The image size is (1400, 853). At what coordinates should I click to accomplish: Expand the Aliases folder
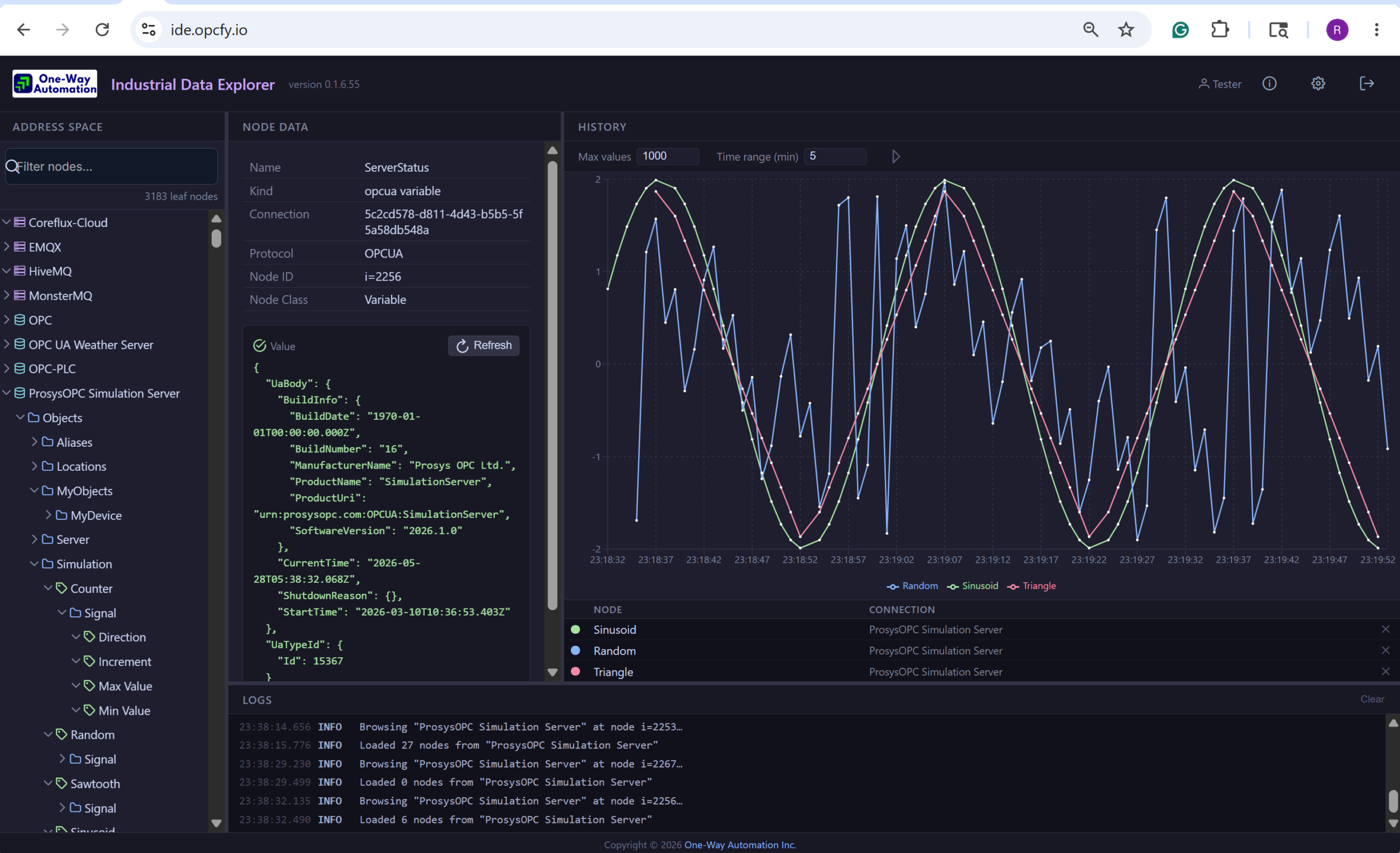point(34,442)
